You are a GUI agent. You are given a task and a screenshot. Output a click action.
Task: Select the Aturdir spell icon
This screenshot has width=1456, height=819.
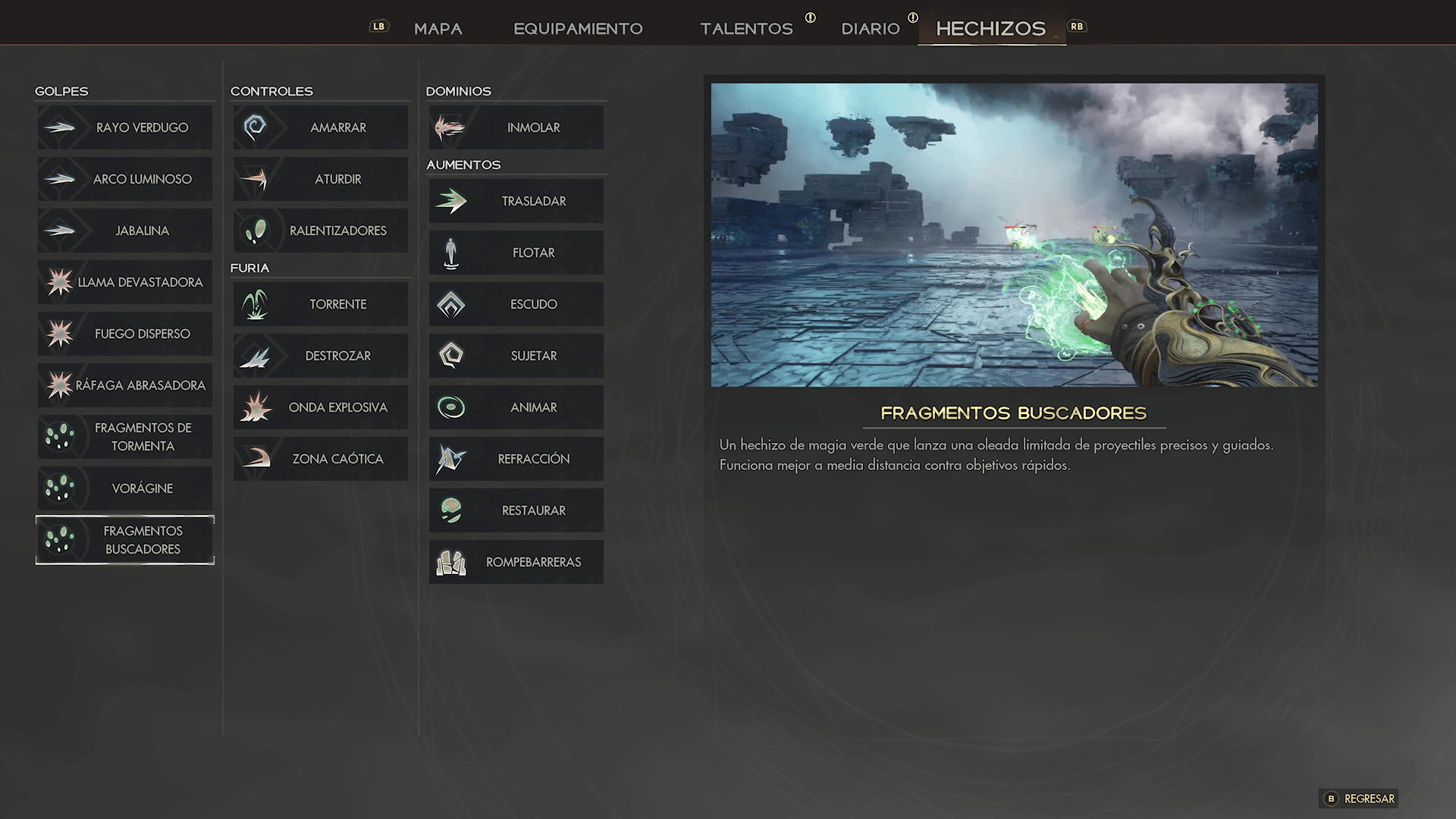pyautogui.click(x=255, y=179)
